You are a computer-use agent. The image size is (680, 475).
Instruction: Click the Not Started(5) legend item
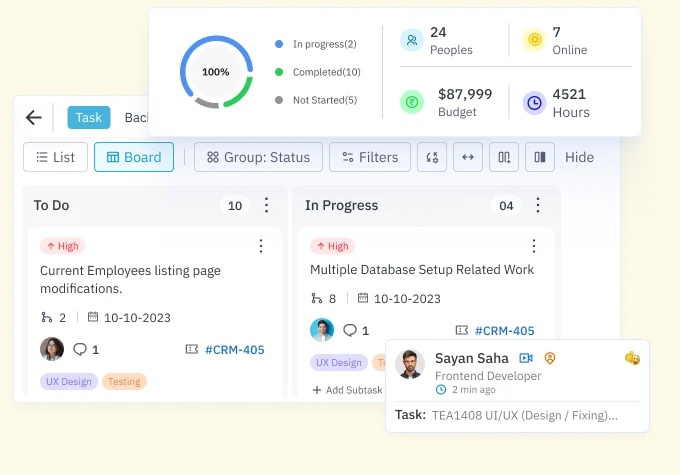tap(316, 100)
